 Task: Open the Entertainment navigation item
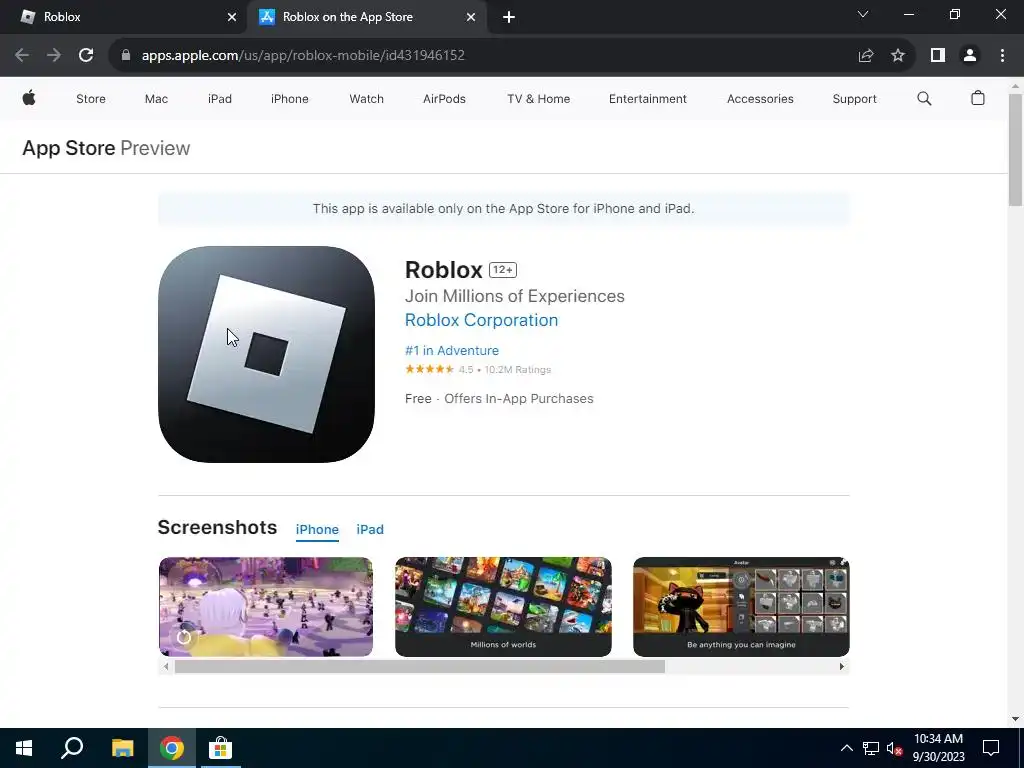coord(647,99)
